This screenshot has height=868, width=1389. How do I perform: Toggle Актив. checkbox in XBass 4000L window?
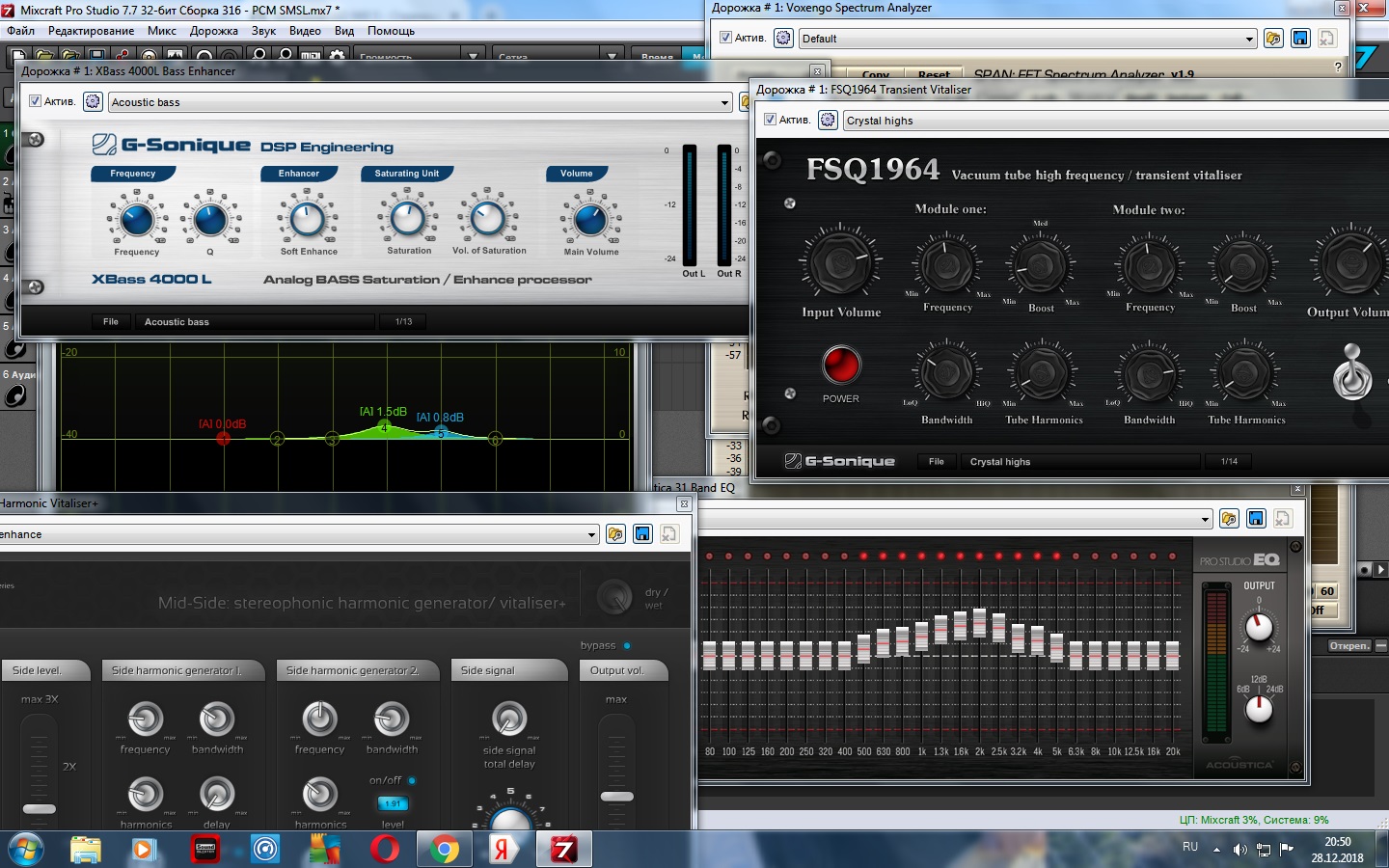pos(35,101)
